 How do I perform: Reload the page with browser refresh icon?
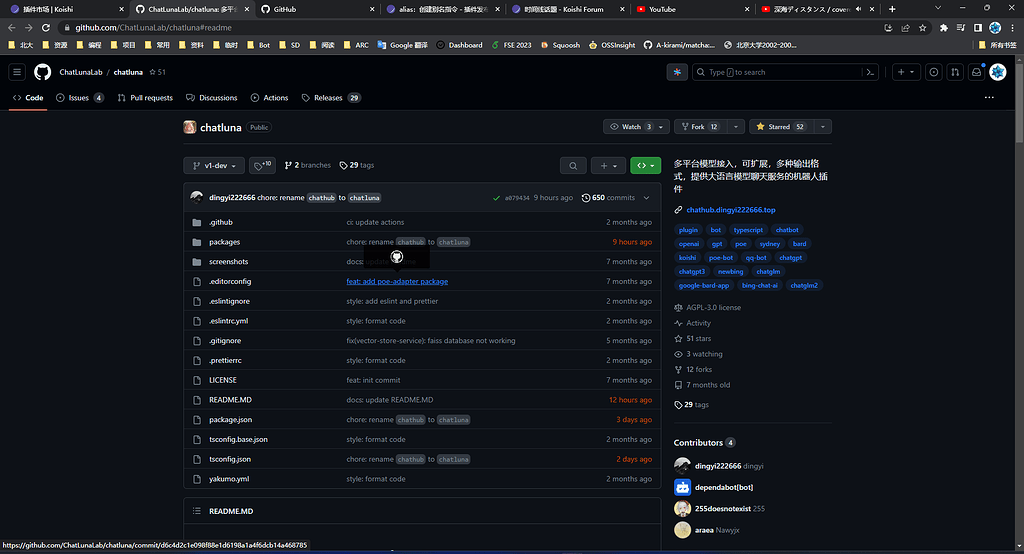click(46, 27)
